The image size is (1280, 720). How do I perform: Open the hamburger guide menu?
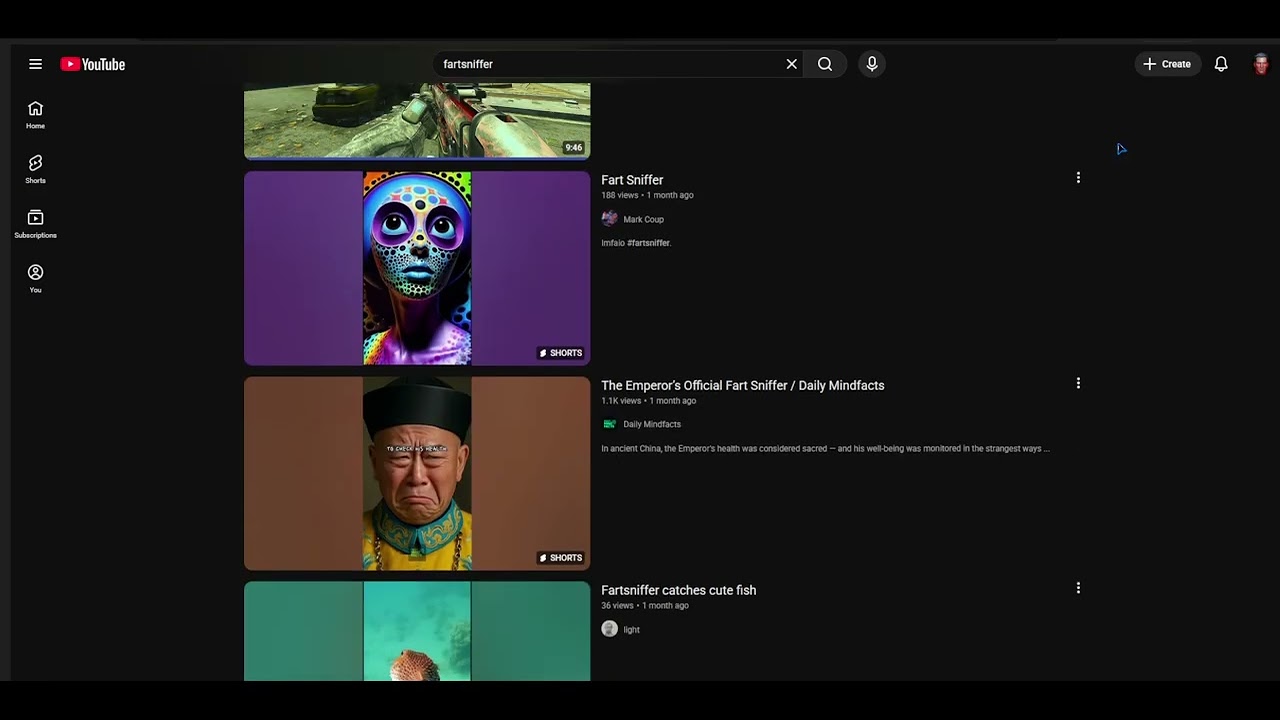36,64
